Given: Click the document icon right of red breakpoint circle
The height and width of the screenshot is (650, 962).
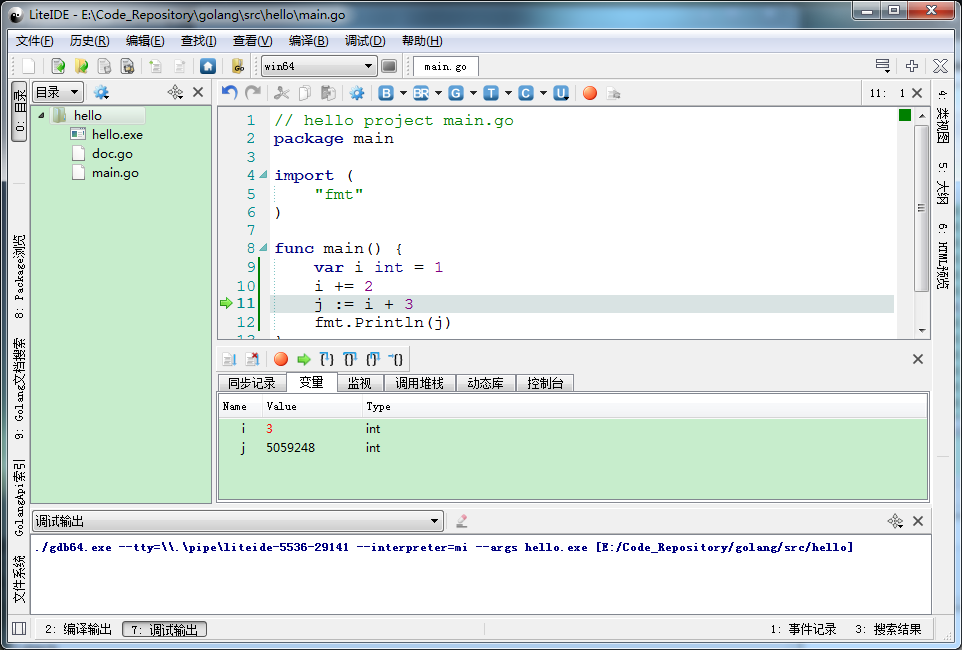Looking at the screenshot, I should [x=613, y=93].
